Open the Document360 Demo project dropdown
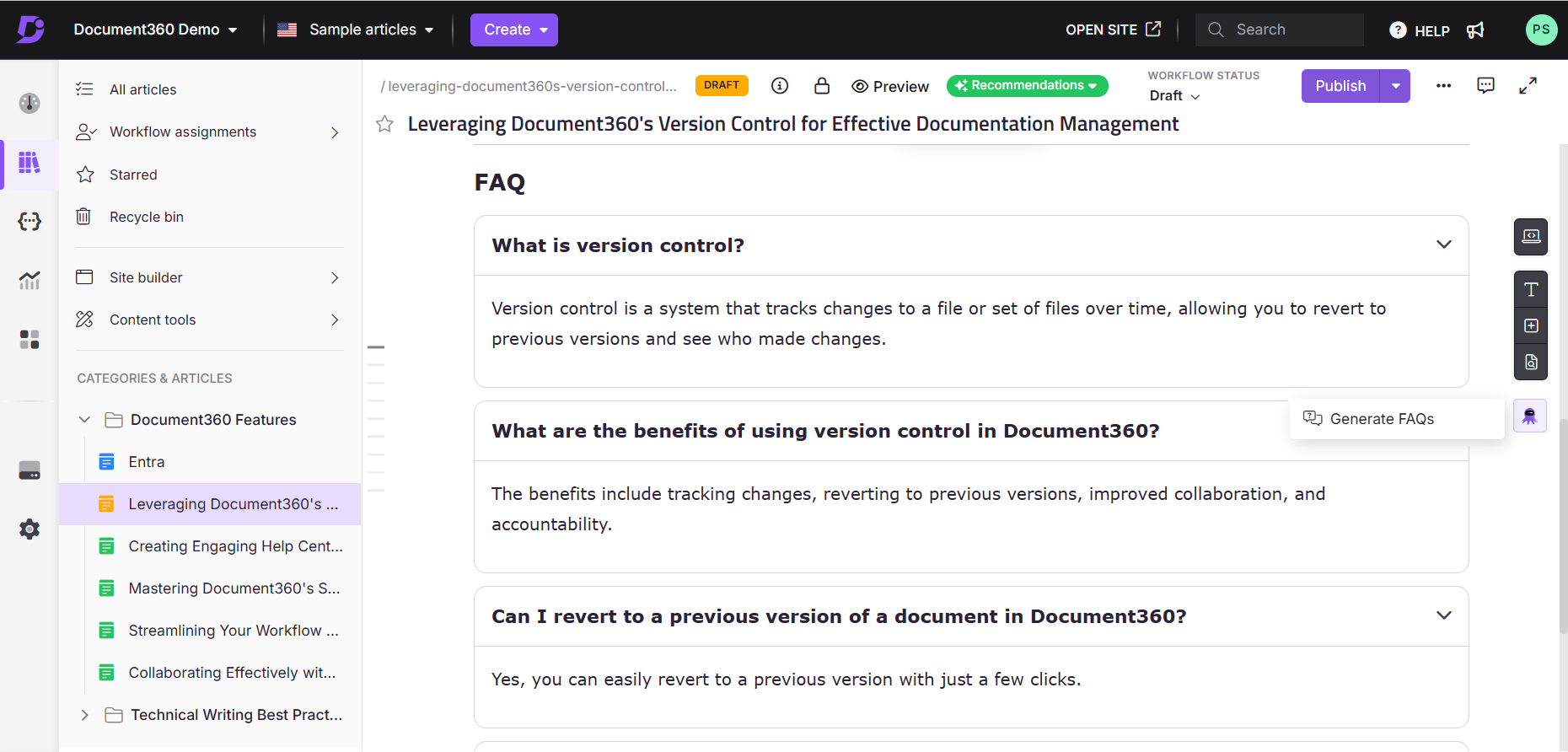This screenshot has height=752, width=1568. 155,30
